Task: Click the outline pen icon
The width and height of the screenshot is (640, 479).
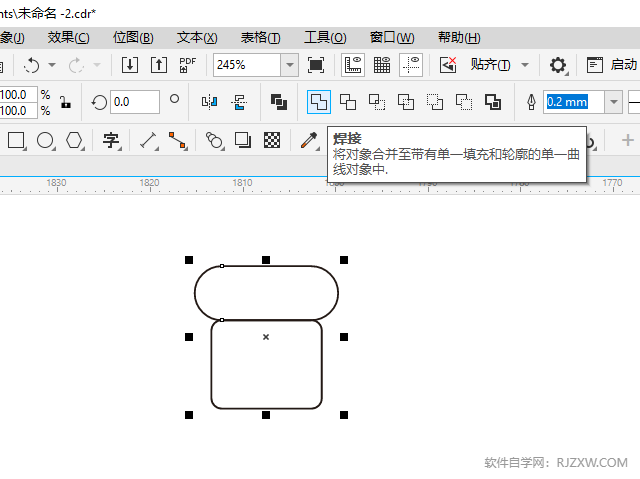Action: point(531,102)
